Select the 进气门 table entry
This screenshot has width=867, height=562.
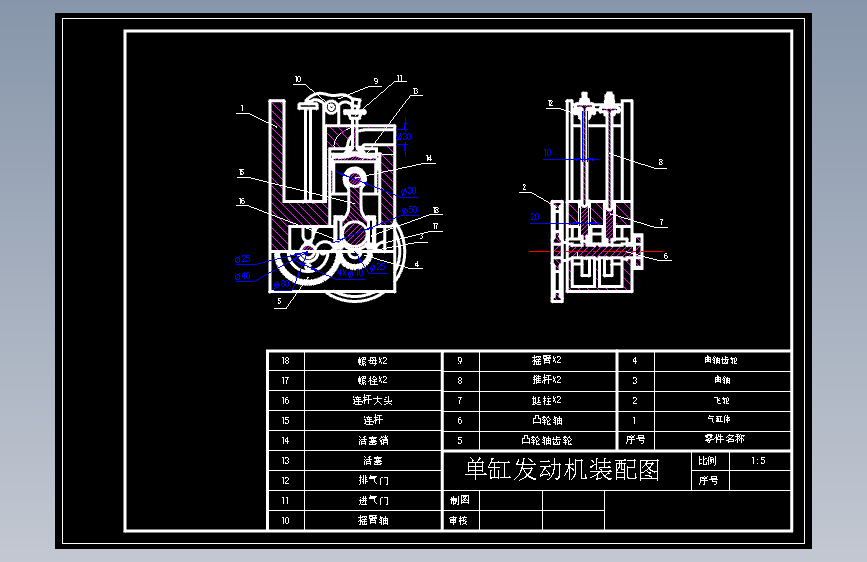[x=373, y=501]
